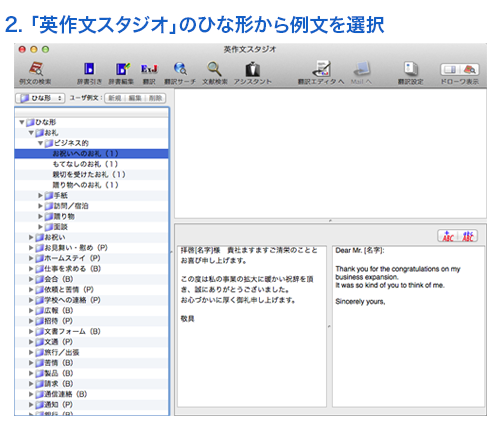This screenshot has width=500, height=430.
Task: Collapse the ビジネス的 folder
Action: (x=40, y=143)
